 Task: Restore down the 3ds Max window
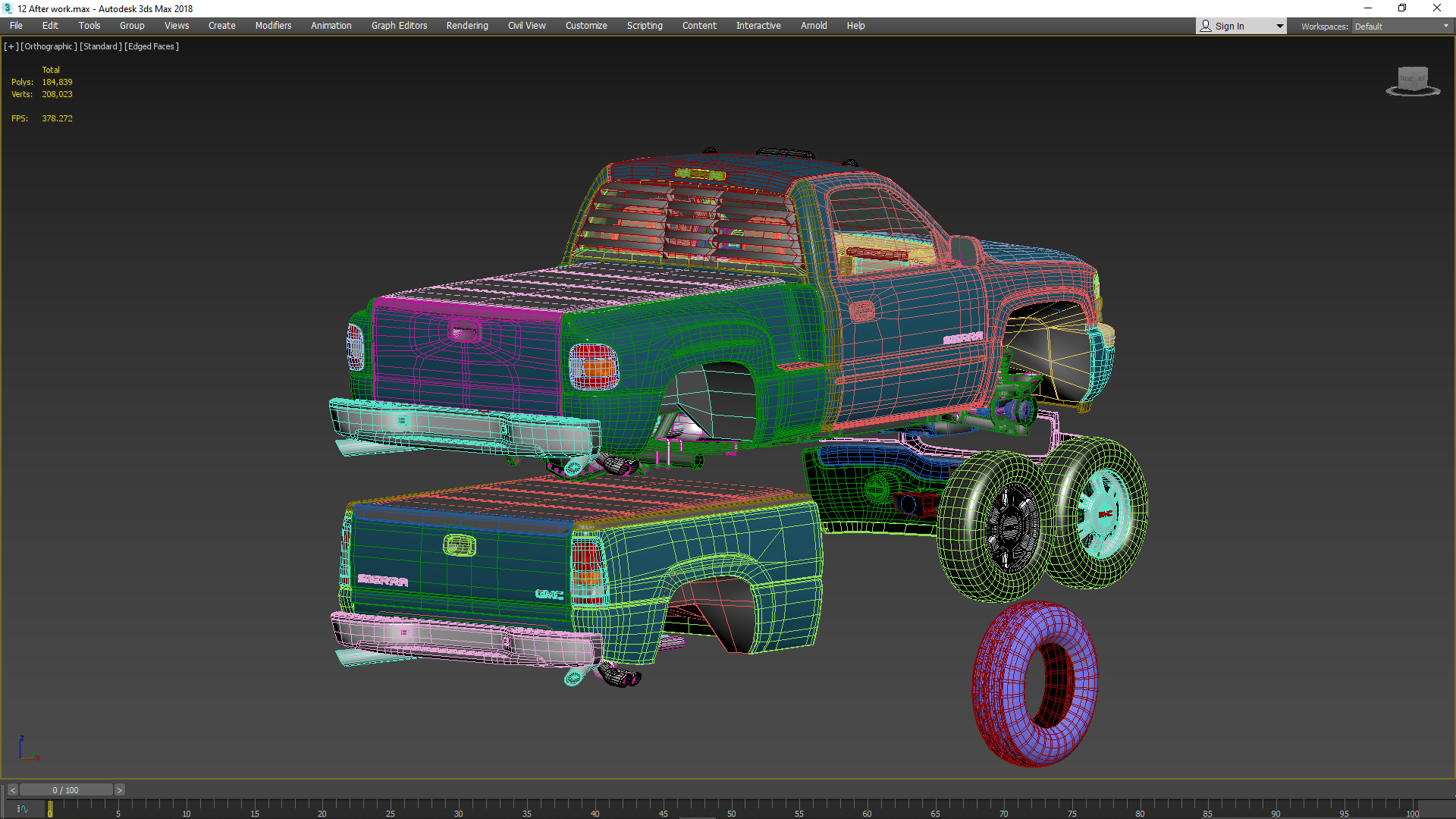(x=1402, y=8)
